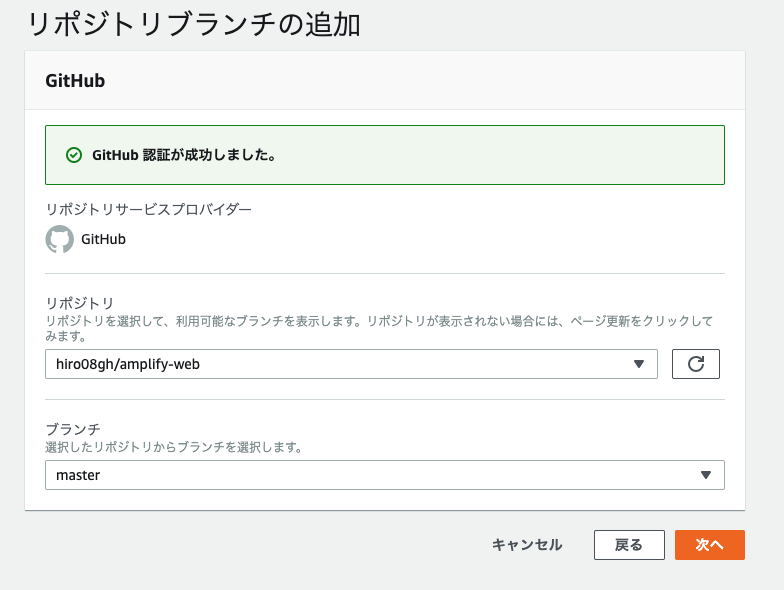This screenshot has height=590, width=784.
Task: Click the repository dropdown arrow
Action: 639,365
